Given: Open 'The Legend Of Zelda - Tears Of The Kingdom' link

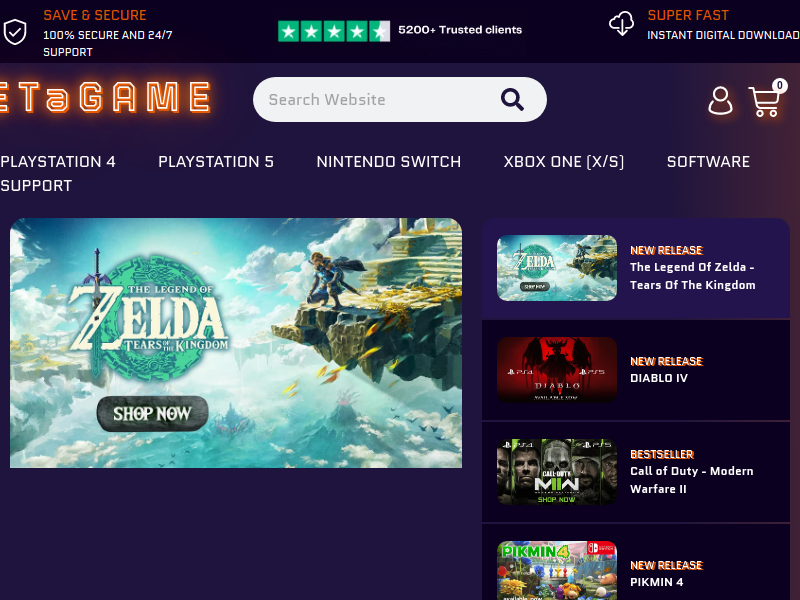Looking at the screenshot, I should 692,276.
